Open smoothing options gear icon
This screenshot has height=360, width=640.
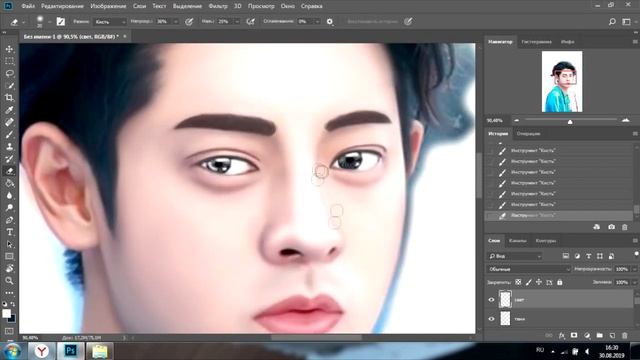click(330, 22)
